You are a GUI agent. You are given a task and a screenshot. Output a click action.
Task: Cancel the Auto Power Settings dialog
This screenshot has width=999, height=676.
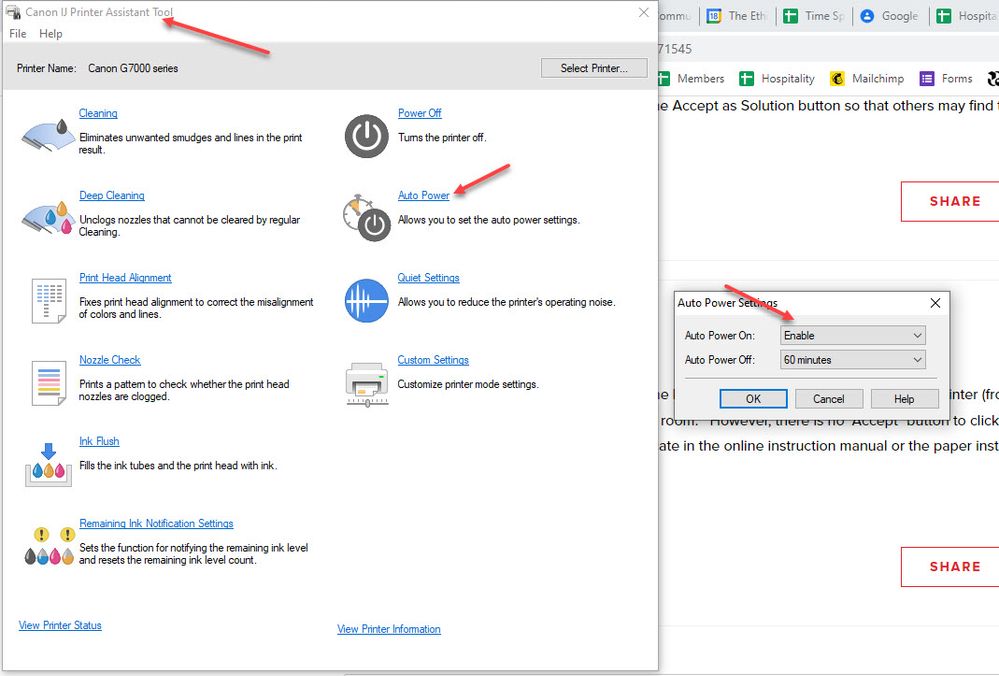[828, 399]
